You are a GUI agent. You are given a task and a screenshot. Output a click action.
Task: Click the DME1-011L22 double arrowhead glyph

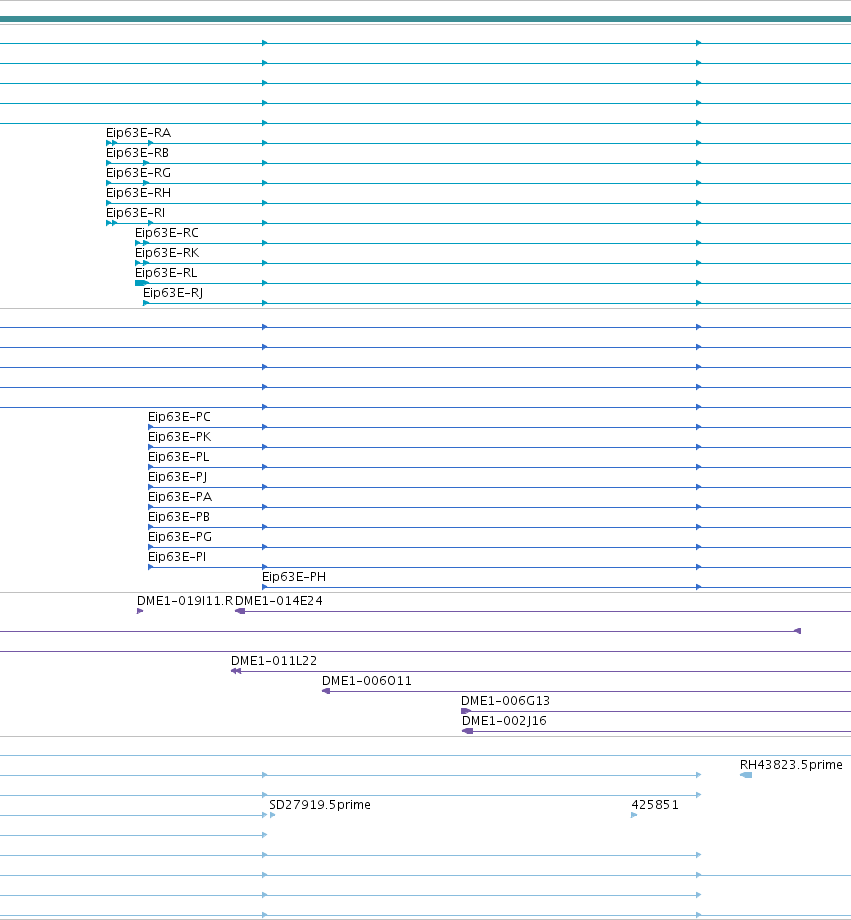click(236, 671)
